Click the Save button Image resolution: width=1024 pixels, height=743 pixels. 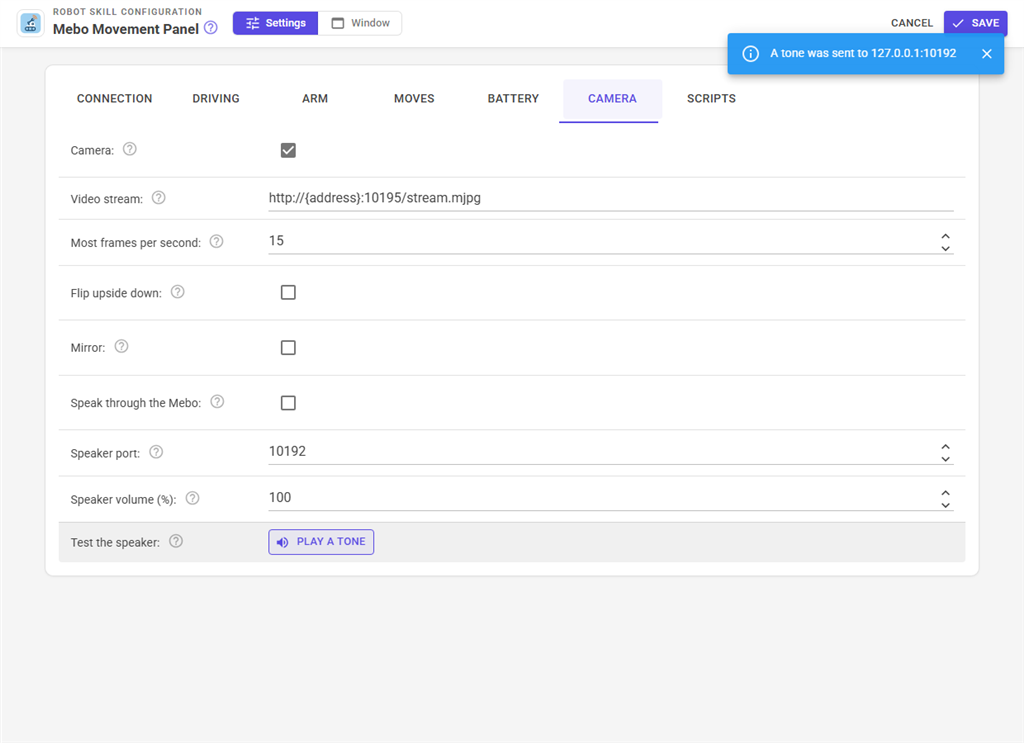(x=975, y=23)
